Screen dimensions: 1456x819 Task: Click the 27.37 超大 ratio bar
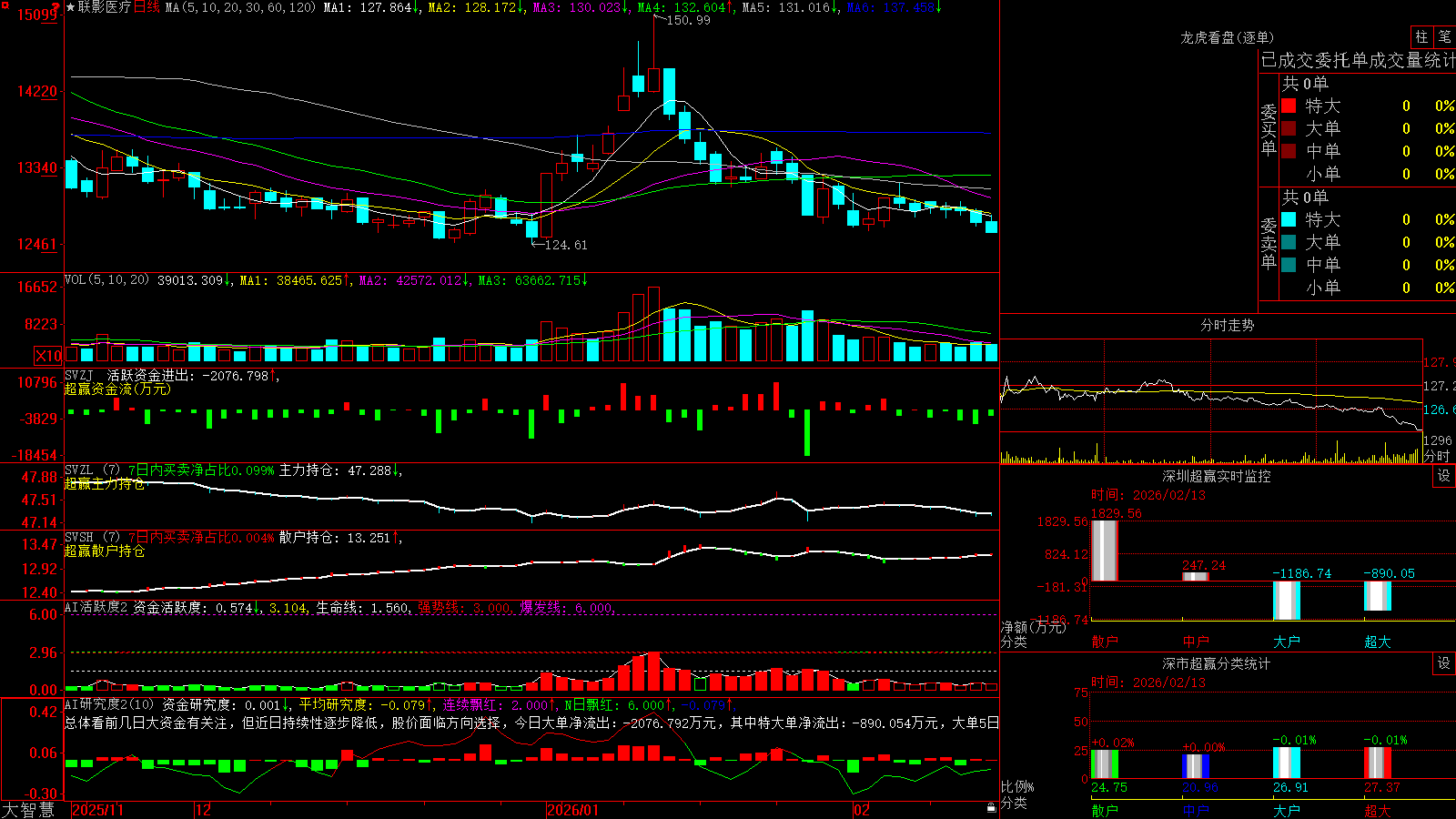[1377, 763]
